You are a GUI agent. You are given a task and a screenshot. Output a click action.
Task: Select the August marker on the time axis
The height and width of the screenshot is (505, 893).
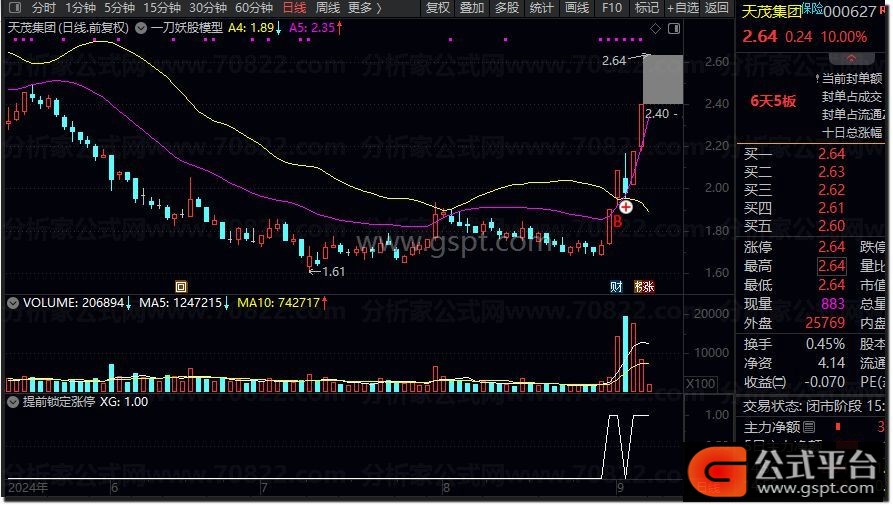click(x=445, y=487)
